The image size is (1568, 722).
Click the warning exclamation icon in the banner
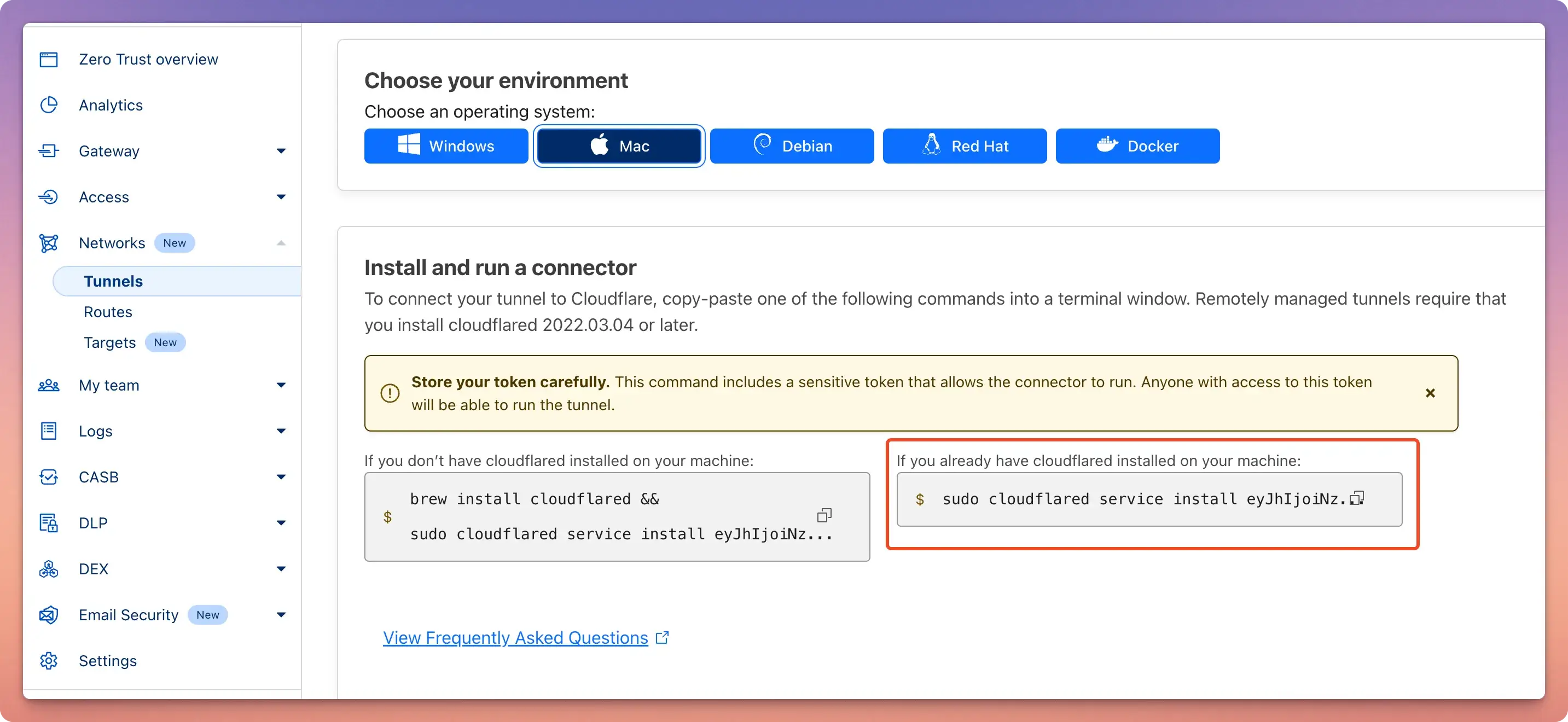[390, 393]
